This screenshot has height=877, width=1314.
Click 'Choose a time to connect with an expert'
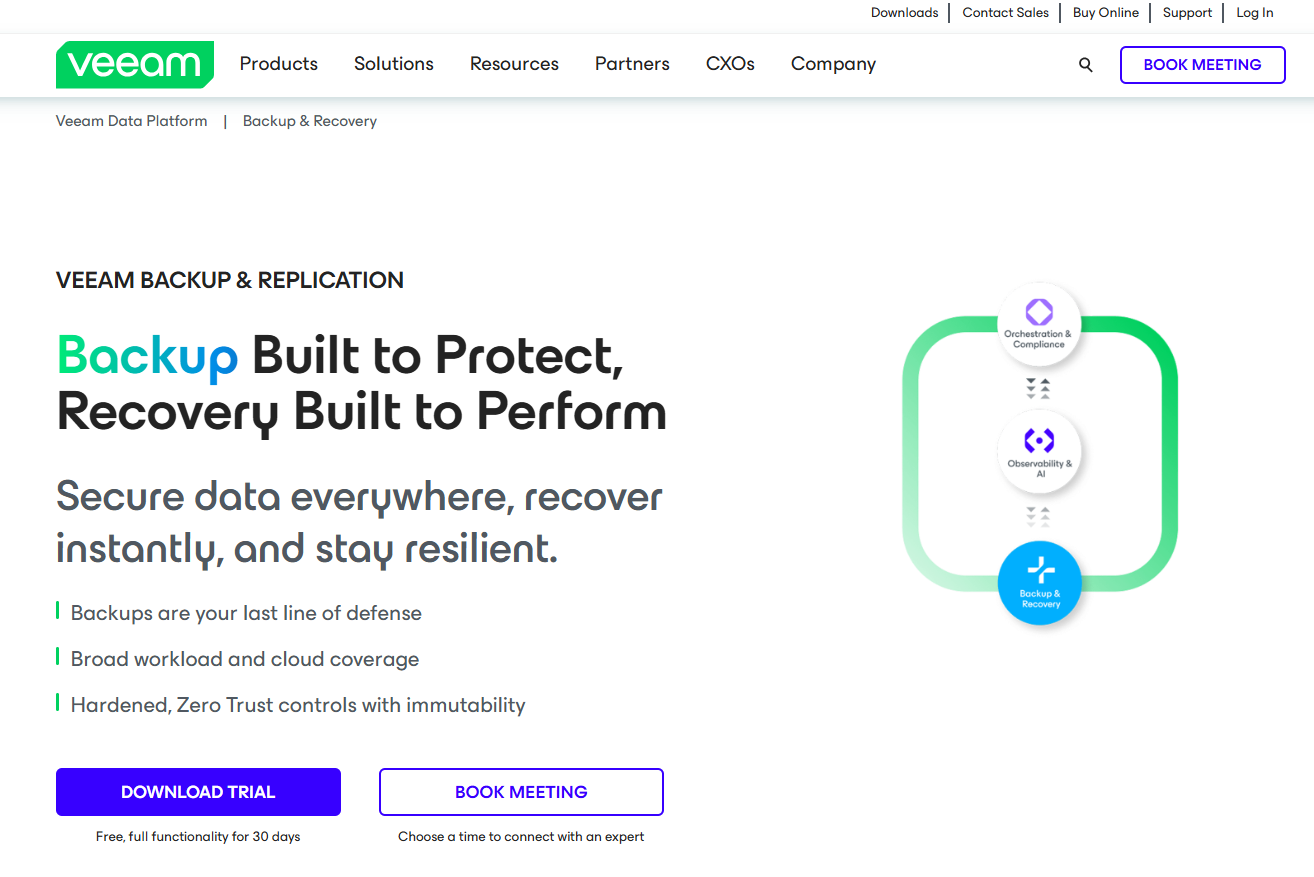pyautogui.click(x=521, y=836)
